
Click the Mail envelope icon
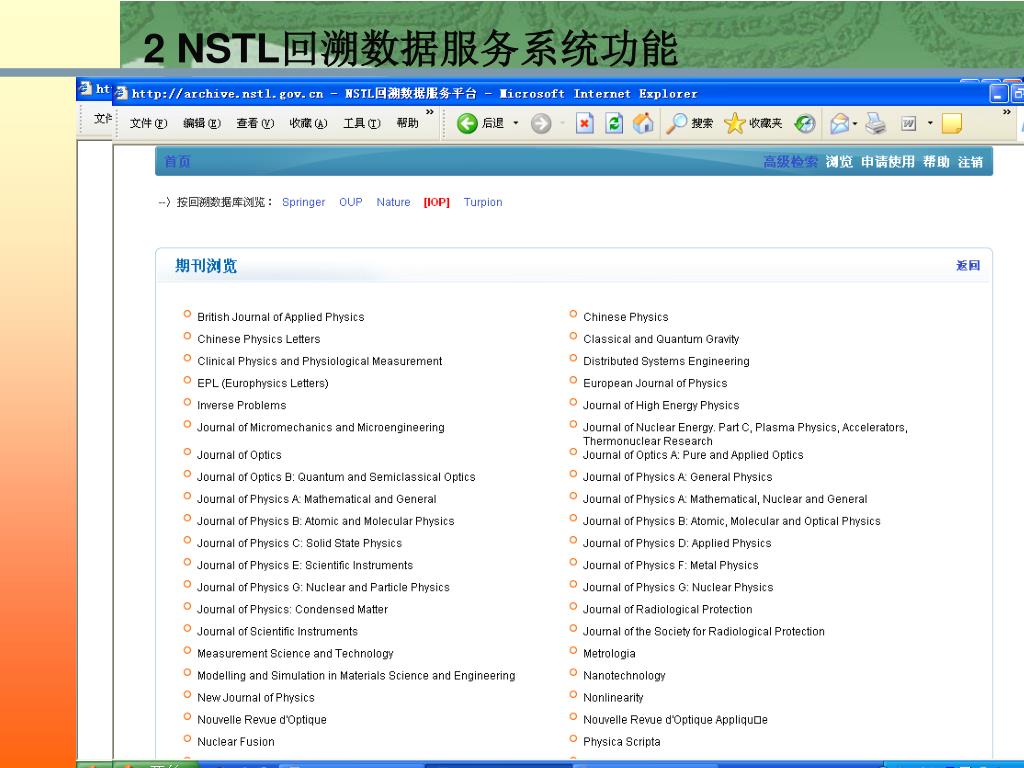(839, 123)
